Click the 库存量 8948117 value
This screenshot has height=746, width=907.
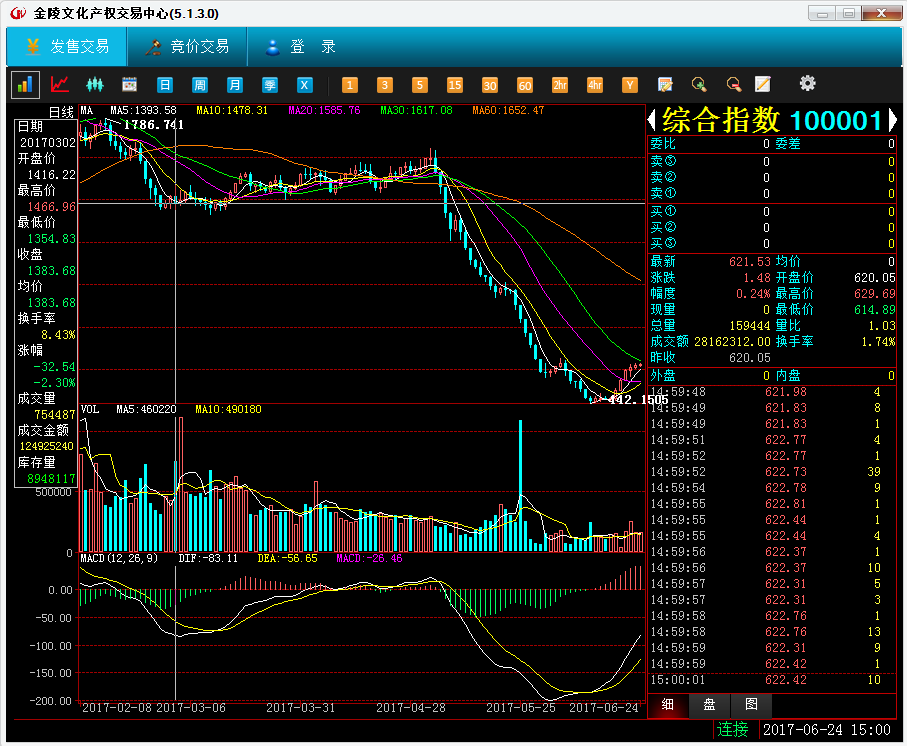pos(51,479)
